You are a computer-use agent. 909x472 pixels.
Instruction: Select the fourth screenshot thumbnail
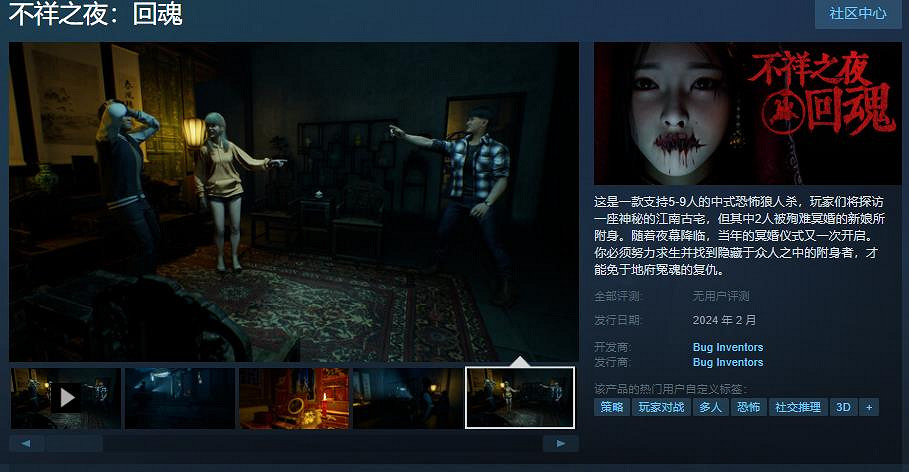coord(407,398)
